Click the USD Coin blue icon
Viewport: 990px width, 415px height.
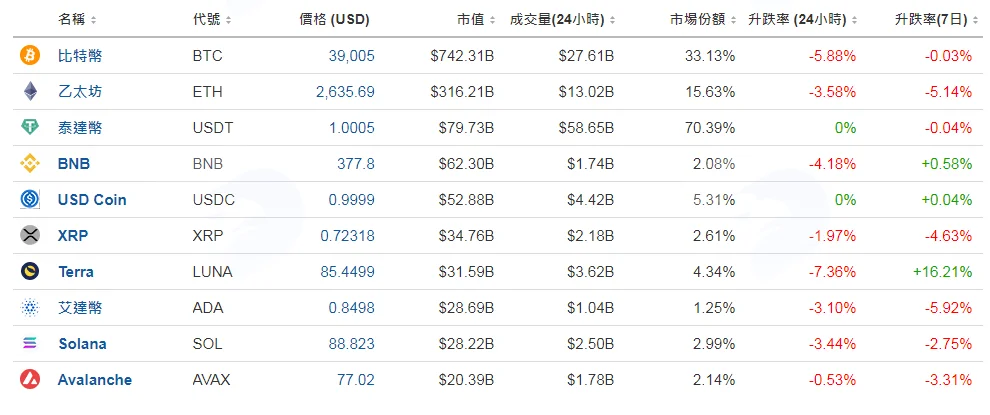(x=30, y=200)
